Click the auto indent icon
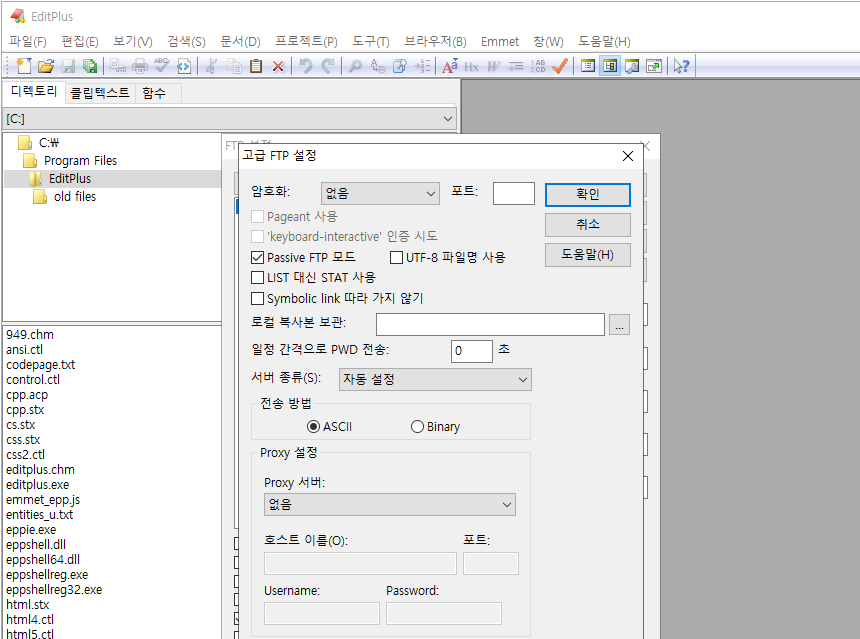Image resolution: width=860 pixels, height=639 pixels. 516,66
